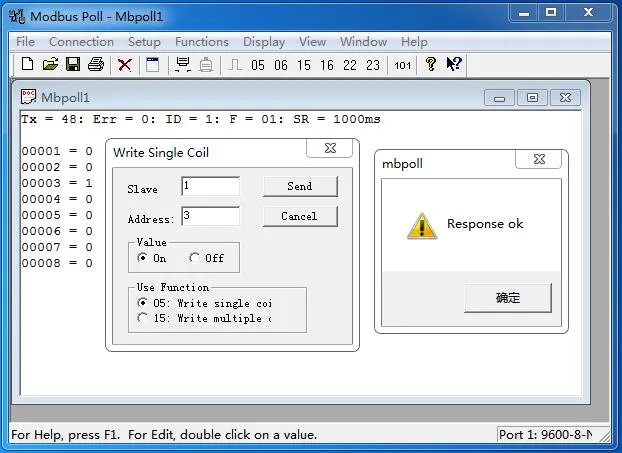
Task: Click coil row 00002 = 0
Action: coord(57,167)
